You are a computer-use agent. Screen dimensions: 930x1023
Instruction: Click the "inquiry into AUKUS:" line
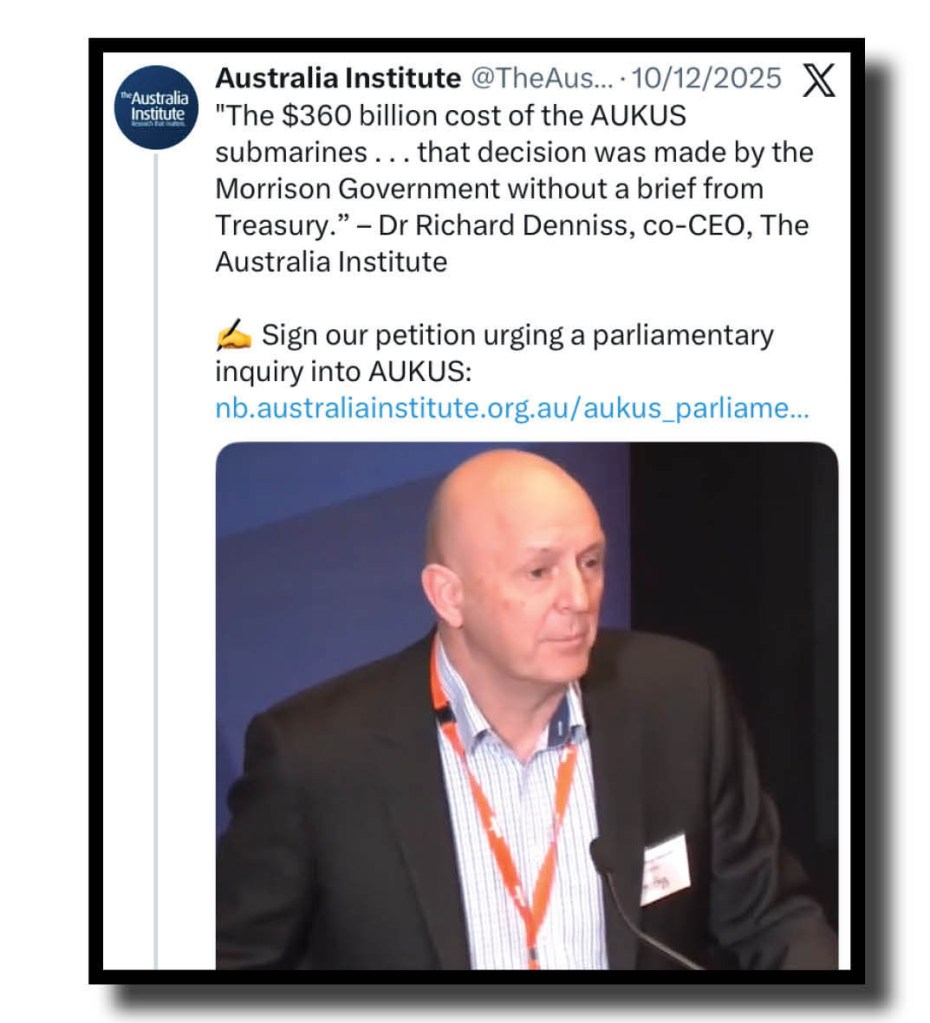(343, 372)
